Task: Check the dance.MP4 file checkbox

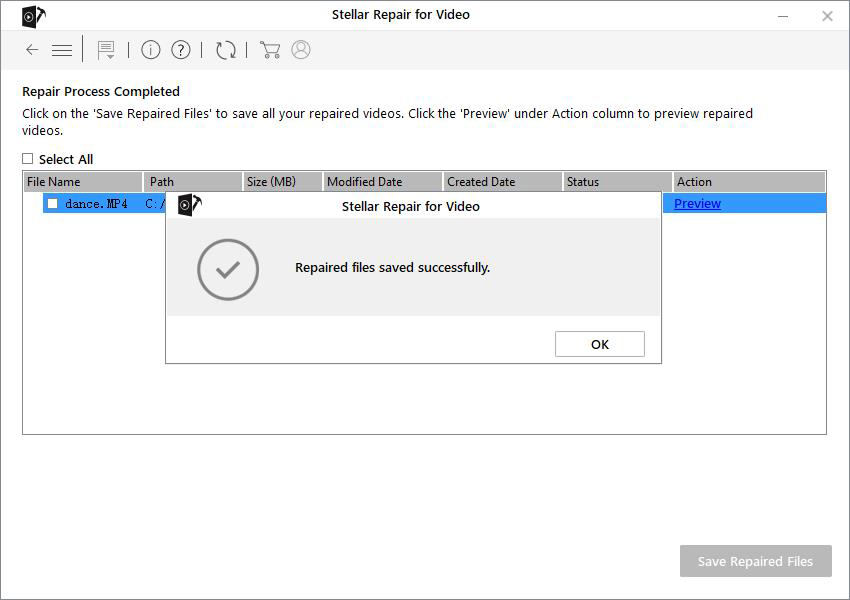Action: tap(52, 204)
